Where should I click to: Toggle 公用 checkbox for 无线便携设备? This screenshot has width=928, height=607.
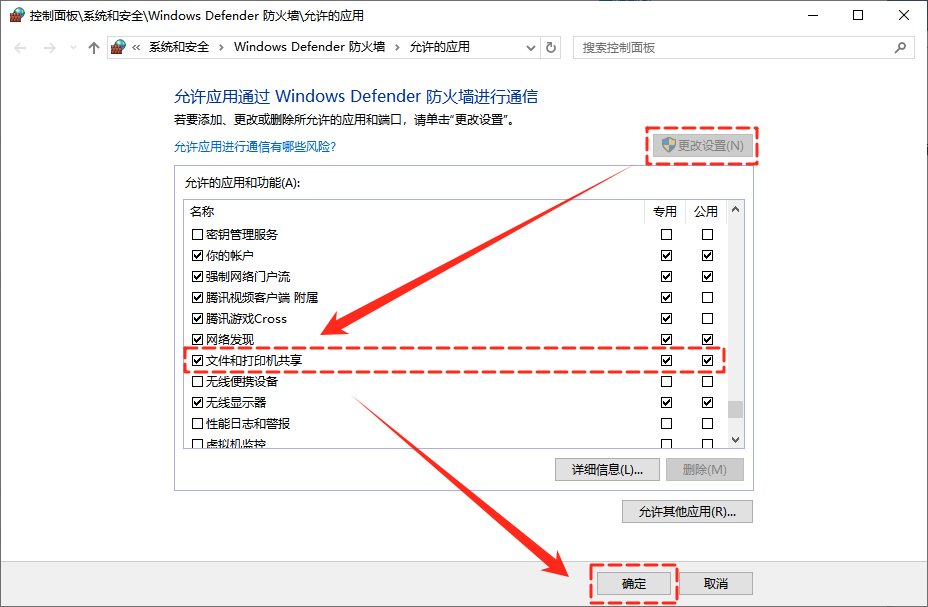(x=707, y=382)
